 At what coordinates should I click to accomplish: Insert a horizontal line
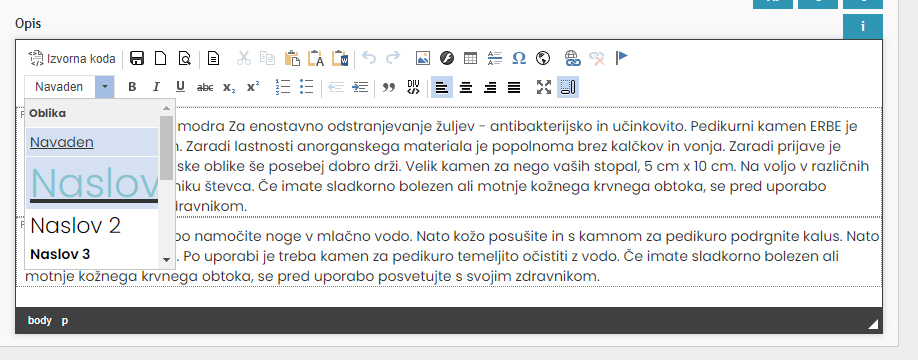(x=495, y=58)
